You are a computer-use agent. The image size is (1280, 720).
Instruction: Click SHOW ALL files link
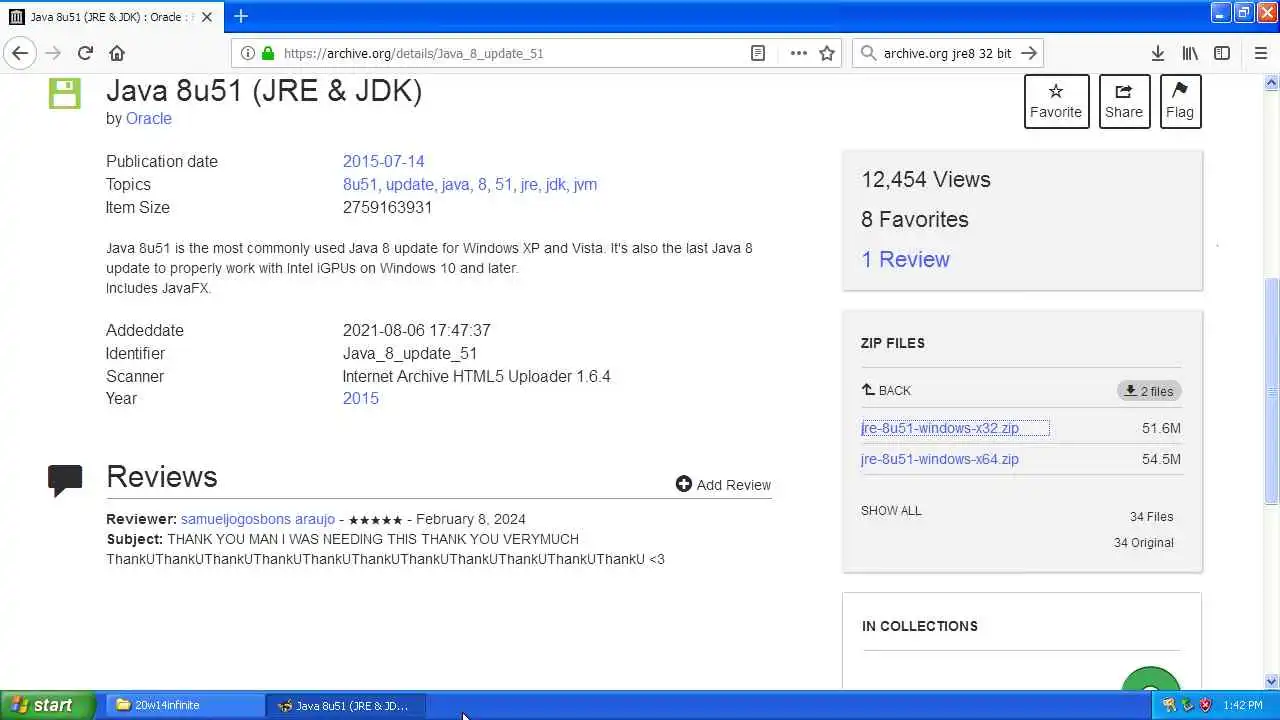pos(891,510)
